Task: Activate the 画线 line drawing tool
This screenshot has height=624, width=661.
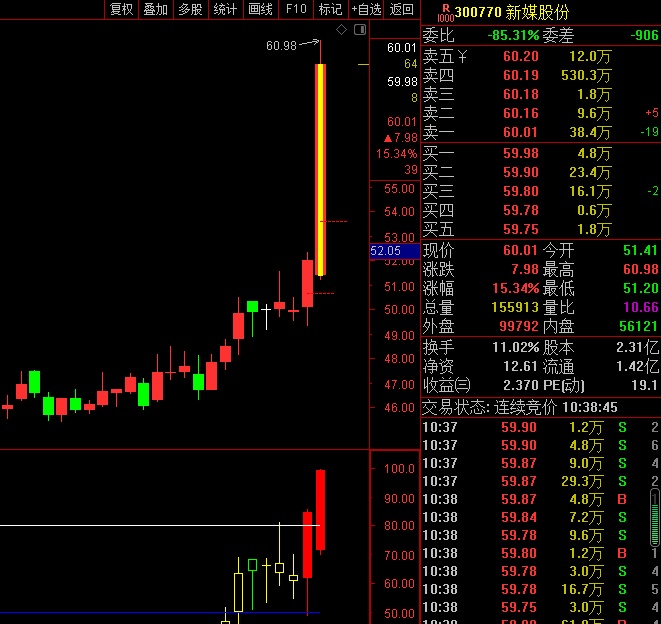Action: pos(260,9)
